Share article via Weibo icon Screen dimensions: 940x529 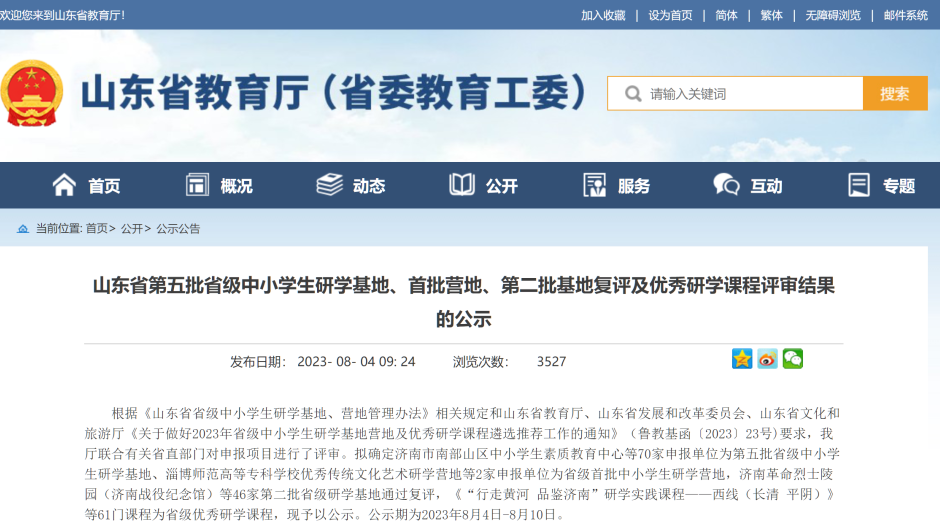pyautogui.click(x=767, y=359)
